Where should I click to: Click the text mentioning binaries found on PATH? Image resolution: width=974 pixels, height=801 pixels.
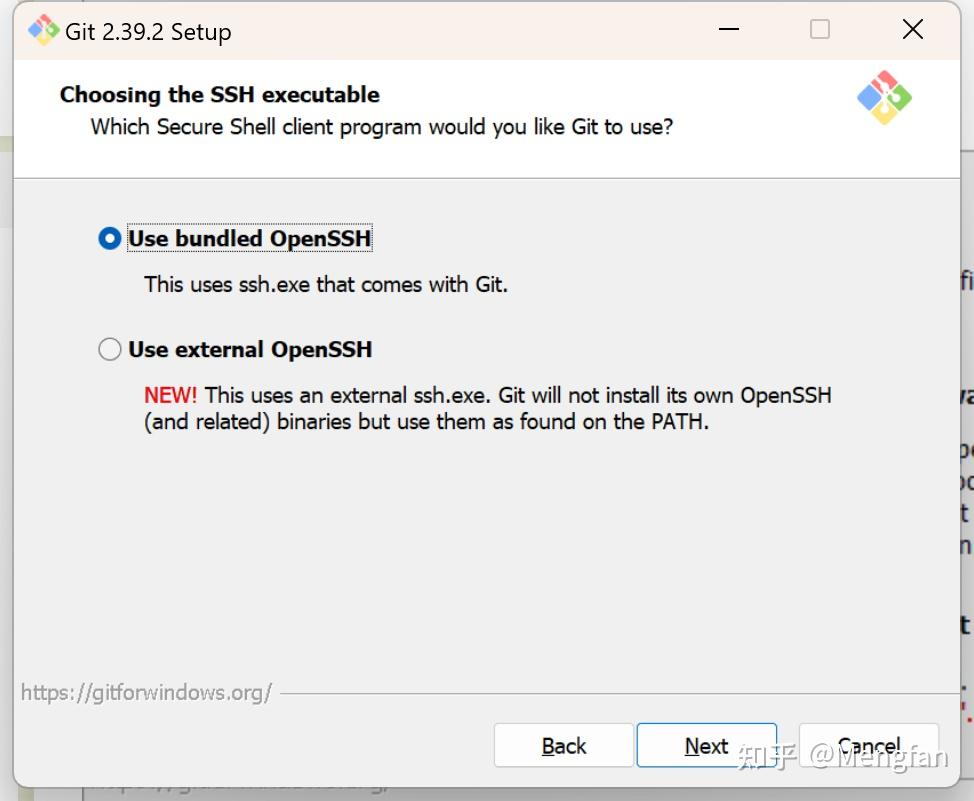point(426,421)
